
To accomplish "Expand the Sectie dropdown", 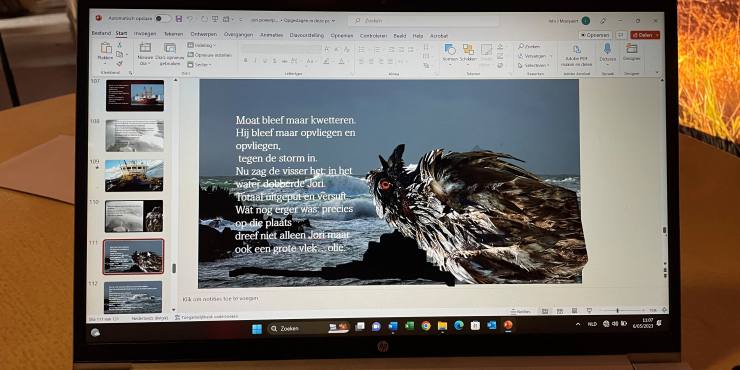I will [x=200, y=65].
